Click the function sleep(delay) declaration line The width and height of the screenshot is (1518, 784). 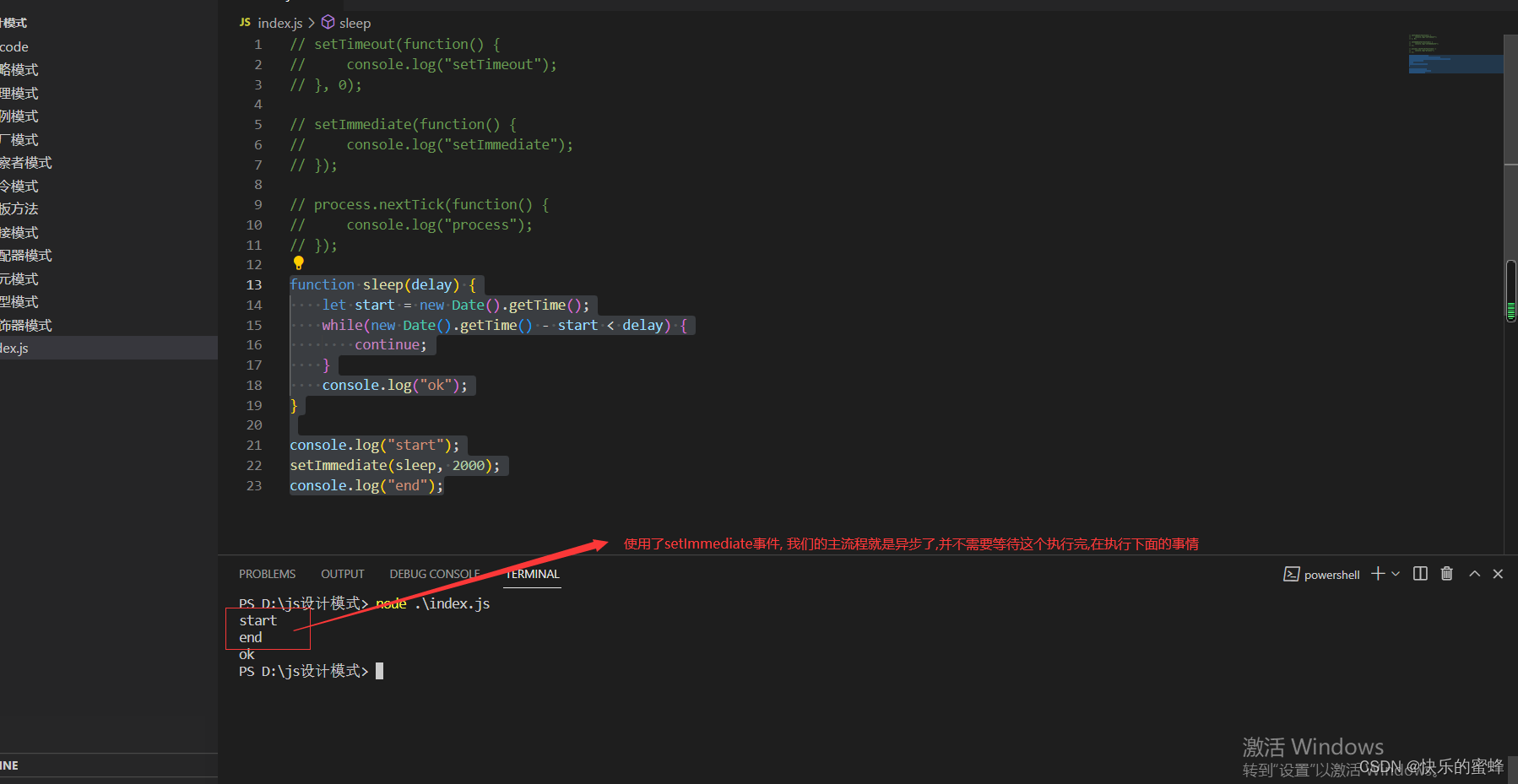point(383,284)
